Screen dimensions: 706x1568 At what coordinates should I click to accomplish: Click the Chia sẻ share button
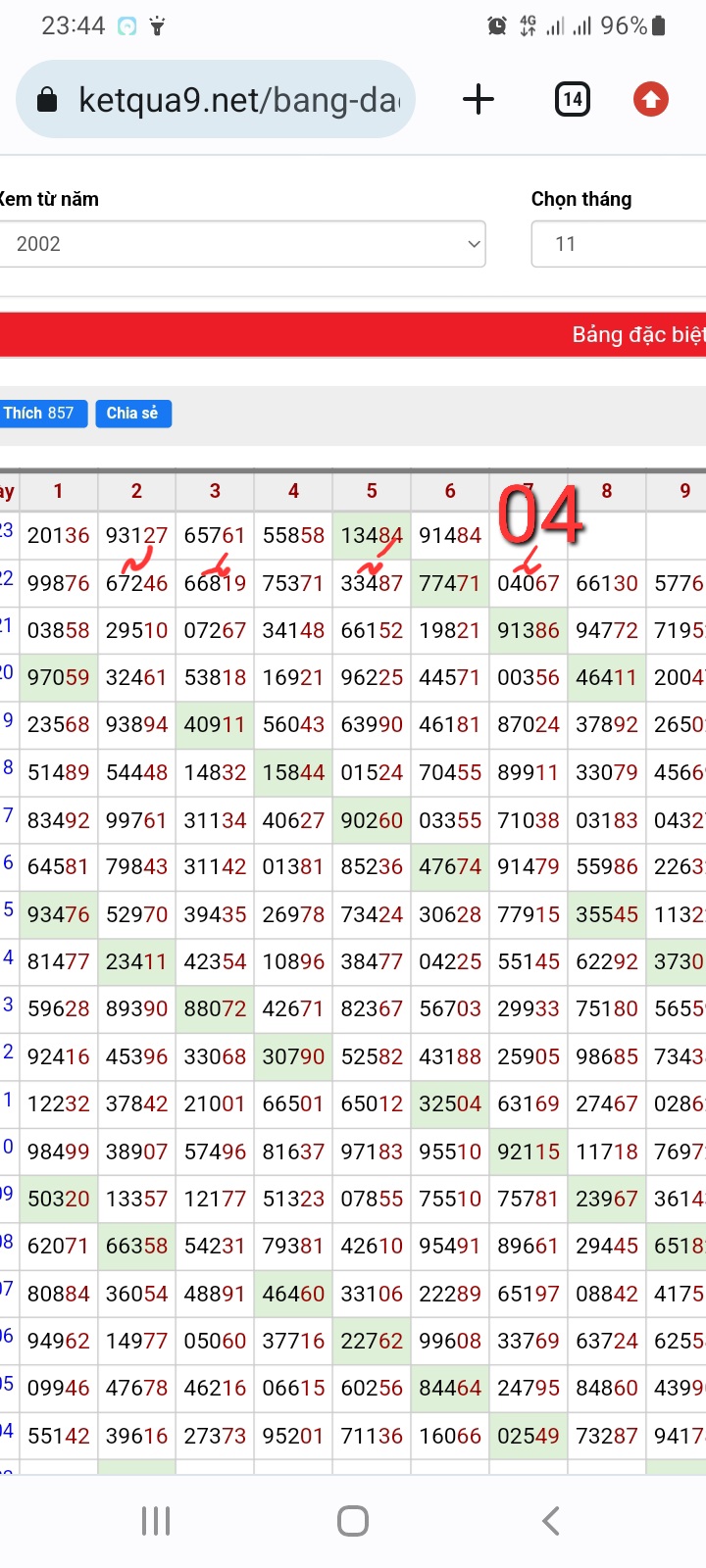tap(132, 414)
